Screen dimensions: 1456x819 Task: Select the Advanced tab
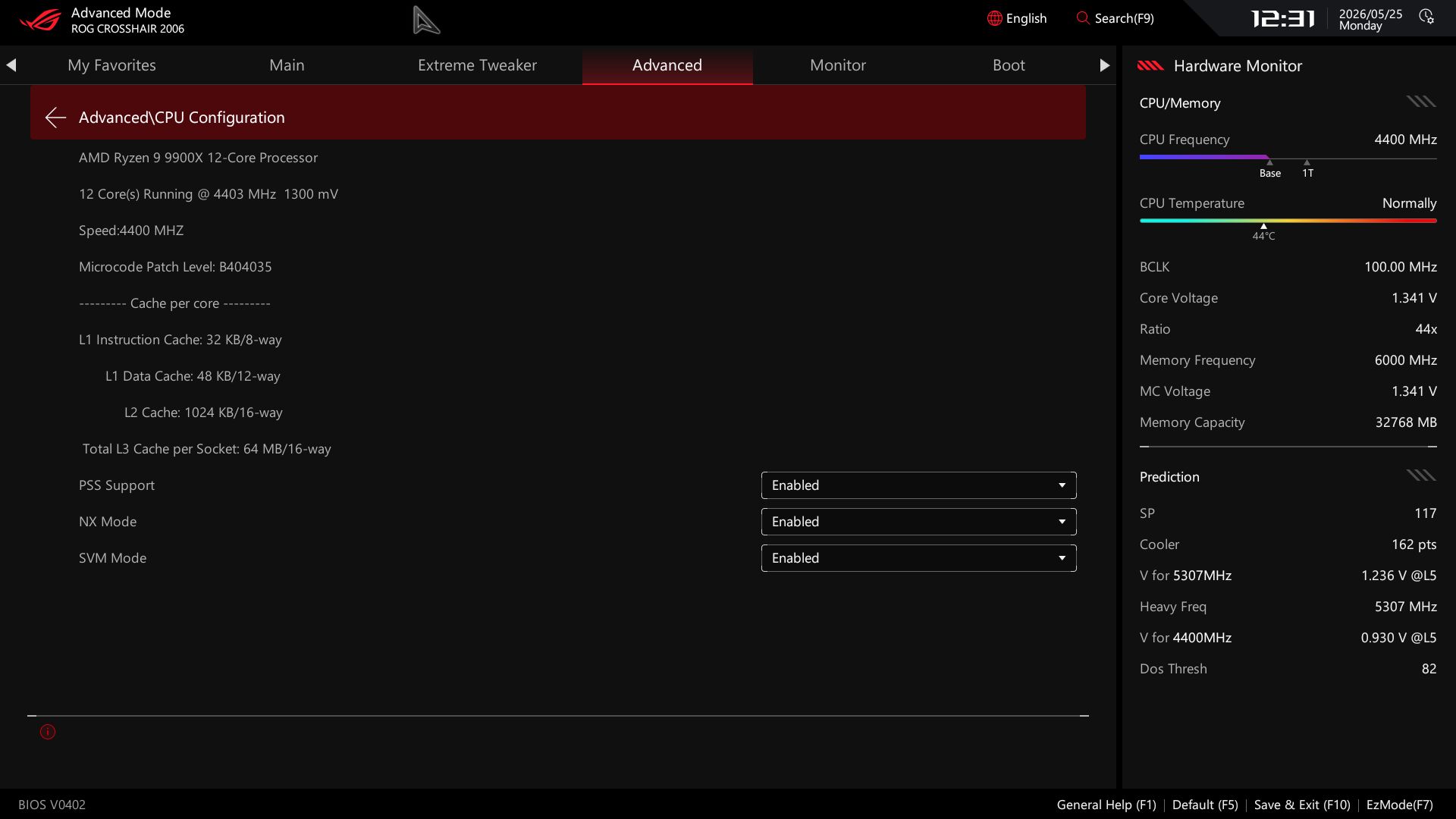tap(667, 65)
